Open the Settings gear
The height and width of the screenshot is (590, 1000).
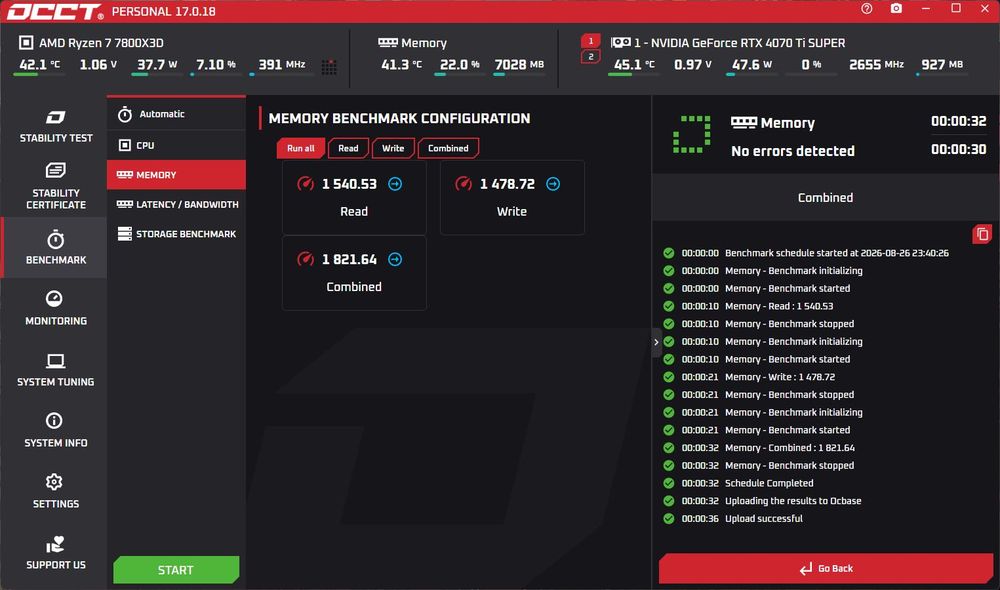pyautogui.click(x=54, y=482)
